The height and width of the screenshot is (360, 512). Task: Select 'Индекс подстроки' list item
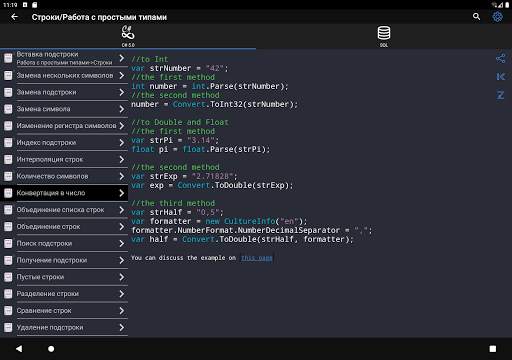(x=64, y=143)
